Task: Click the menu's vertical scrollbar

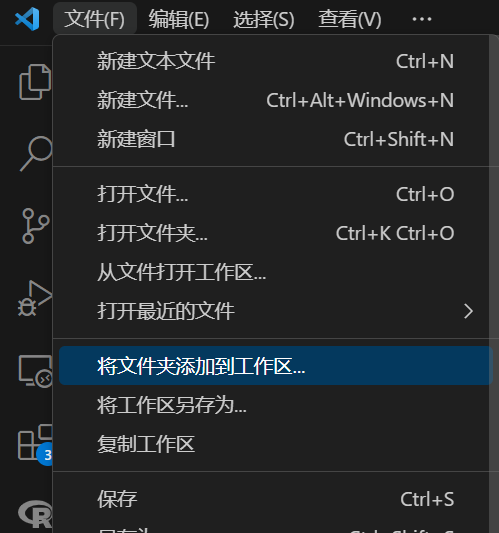Action: 494,284
